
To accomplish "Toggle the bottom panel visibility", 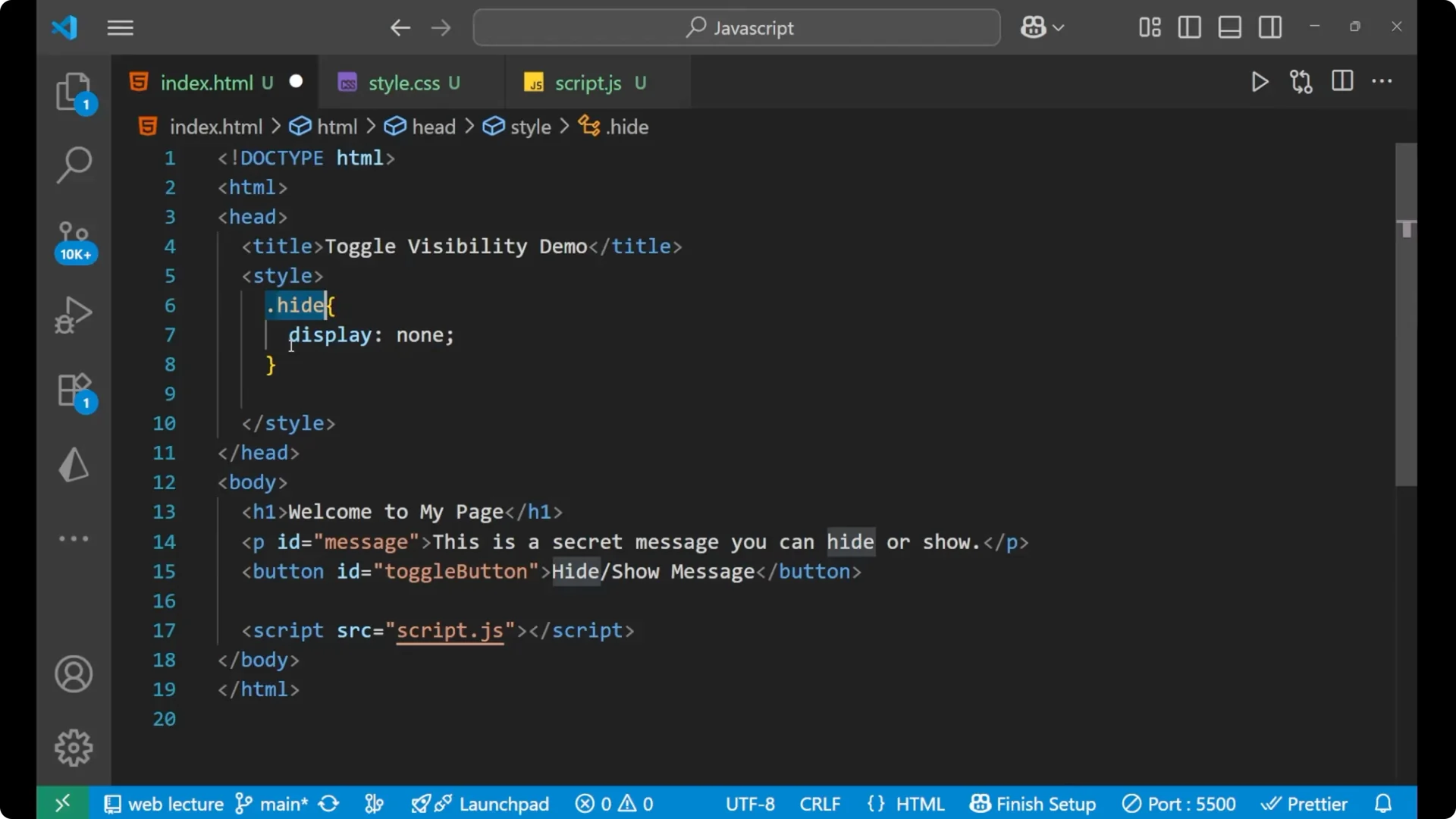I will [x=1229, y=27].
